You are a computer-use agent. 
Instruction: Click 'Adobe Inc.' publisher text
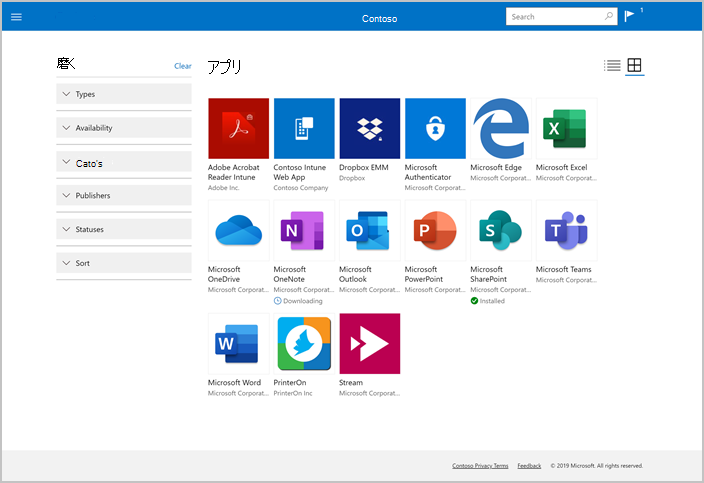[224, 188]
